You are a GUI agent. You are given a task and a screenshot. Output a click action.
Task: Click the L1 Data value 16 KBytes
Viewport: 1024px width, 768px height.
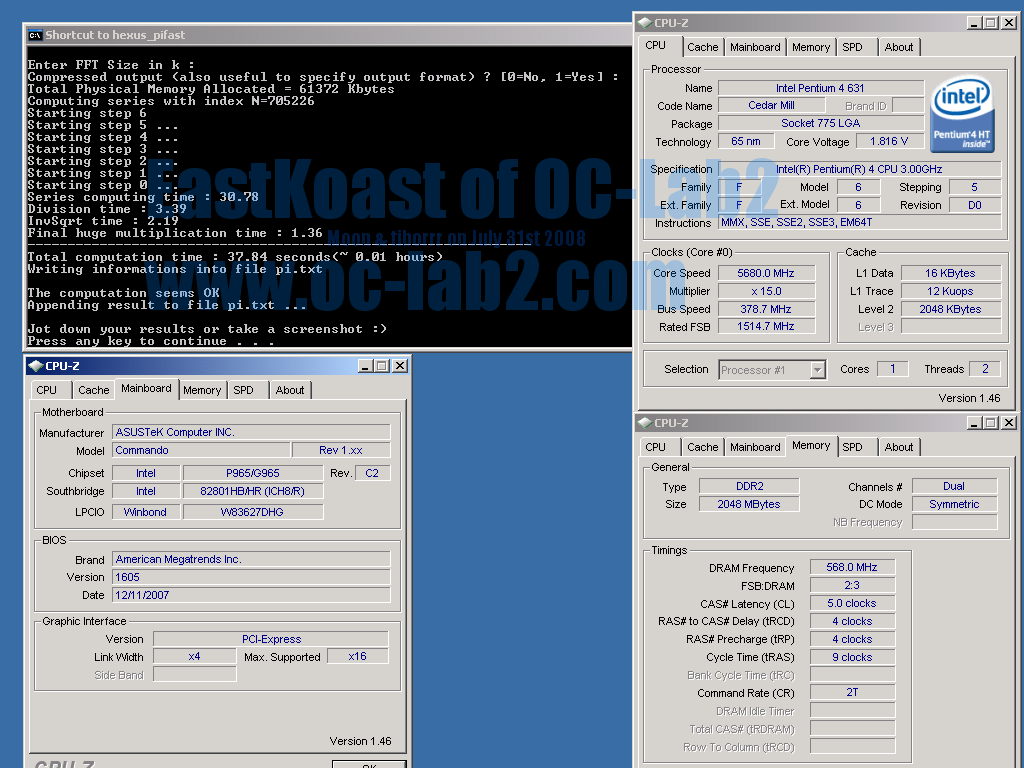[x=950, y=273]
